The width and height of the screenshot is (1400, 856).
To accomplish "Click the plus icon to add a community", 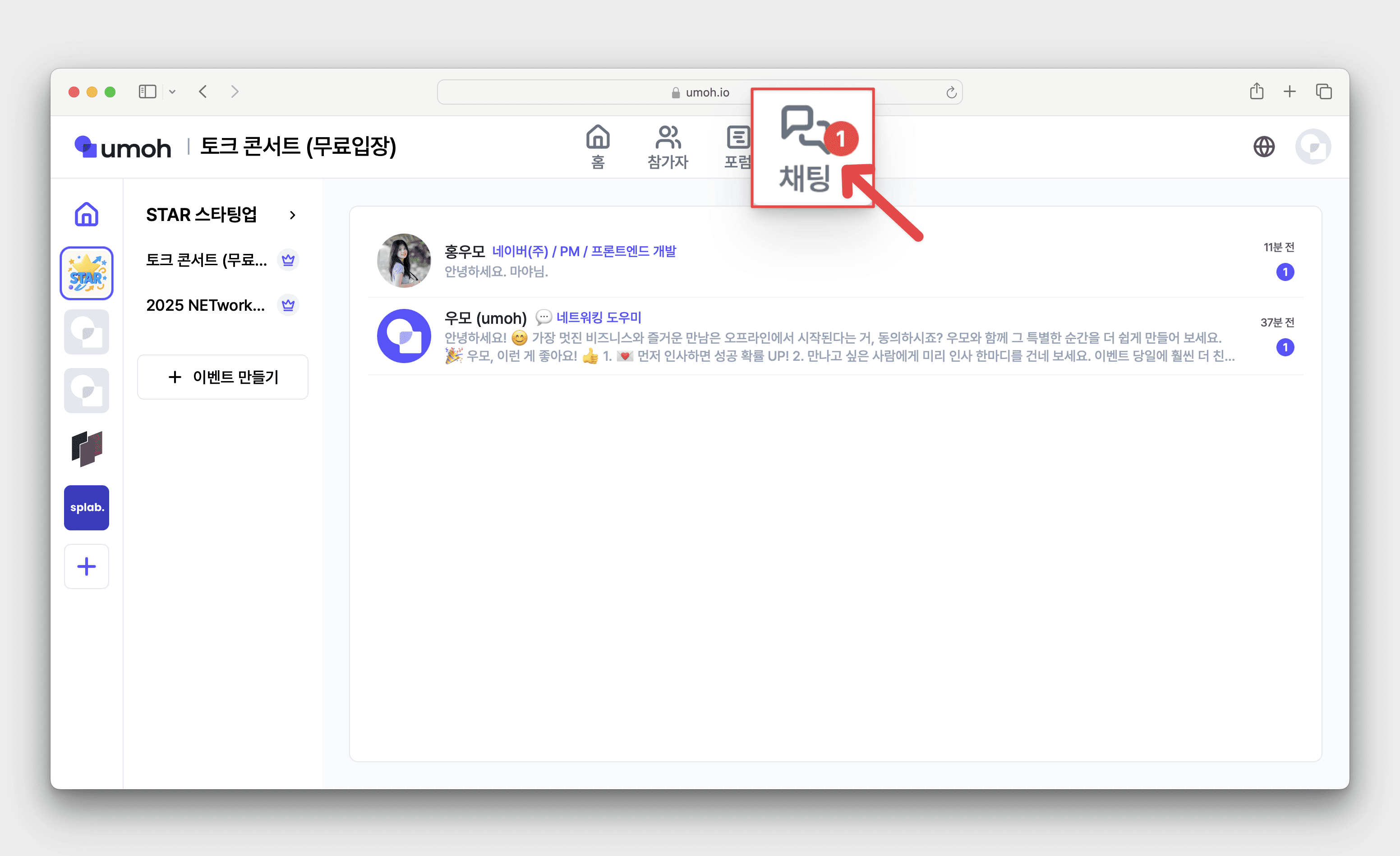I will pyautogui.click(x=86, y=566).
